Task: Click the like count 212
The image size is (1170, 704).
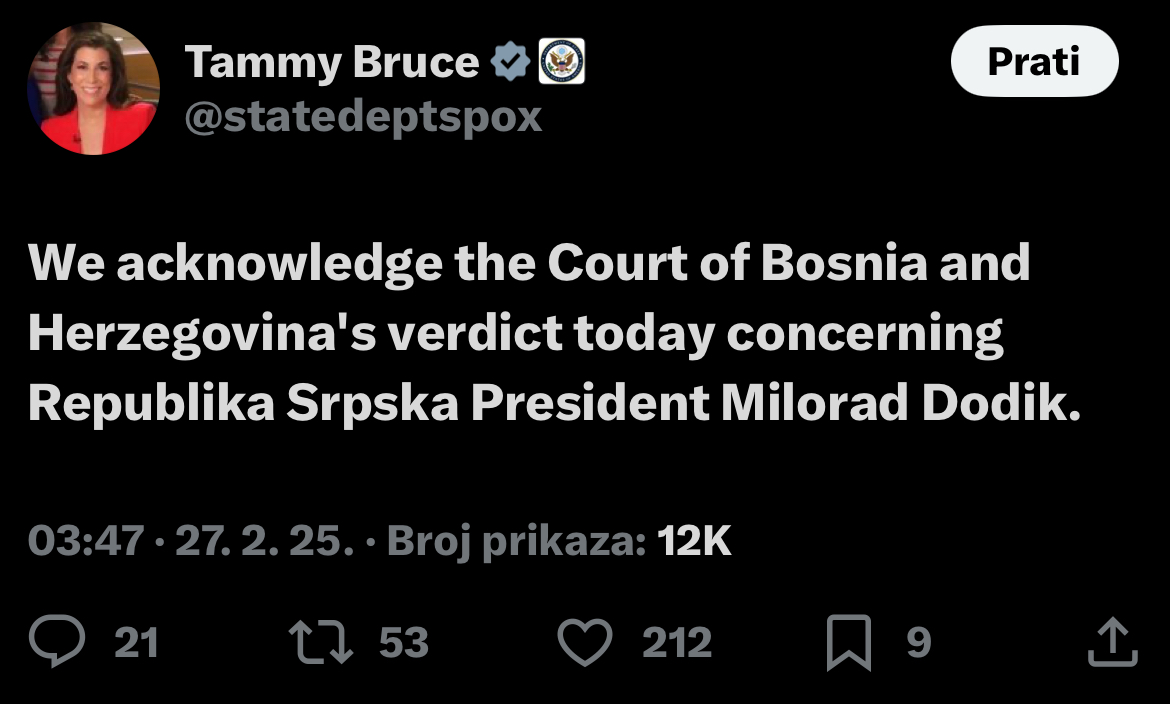Action: [x=677, y=642]
